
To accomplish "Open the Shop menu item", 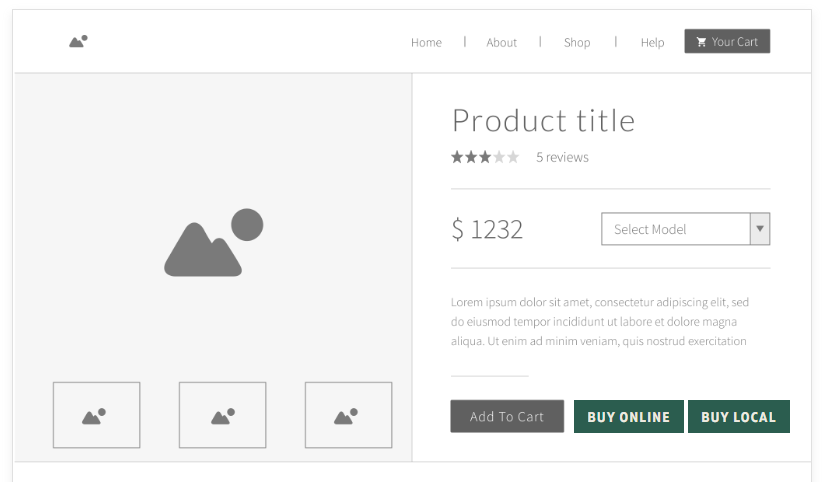I will [577, 42].
